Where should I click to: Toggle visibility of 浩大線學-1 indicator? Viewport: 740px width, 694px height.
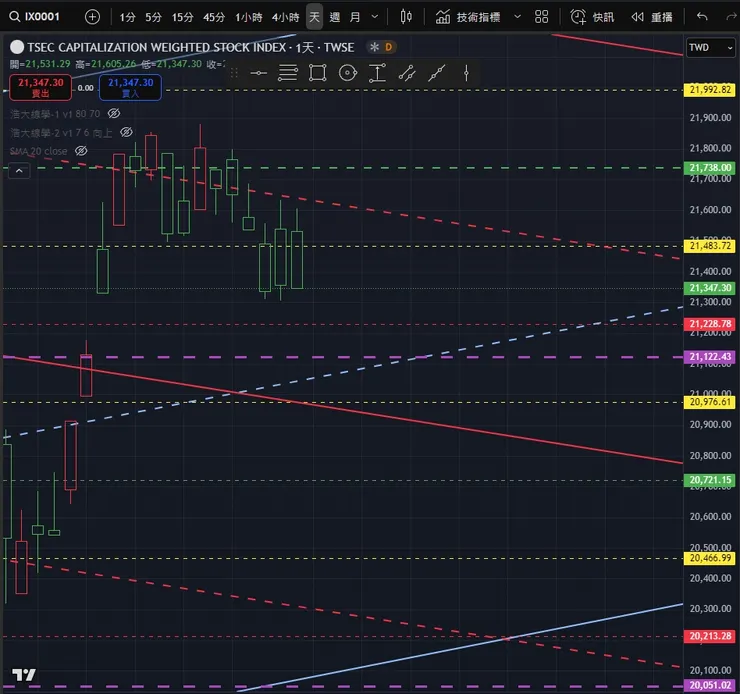[114, 113]
